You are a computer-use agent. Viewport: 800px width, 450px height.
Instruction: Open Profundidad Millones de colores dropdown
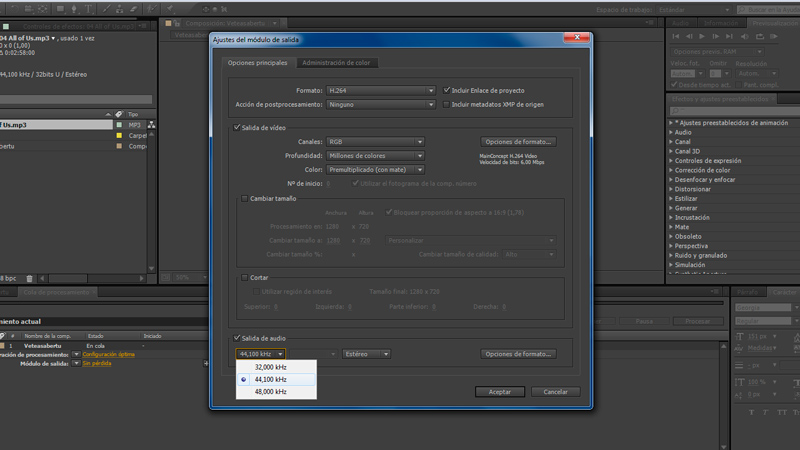tap(376, 156)
